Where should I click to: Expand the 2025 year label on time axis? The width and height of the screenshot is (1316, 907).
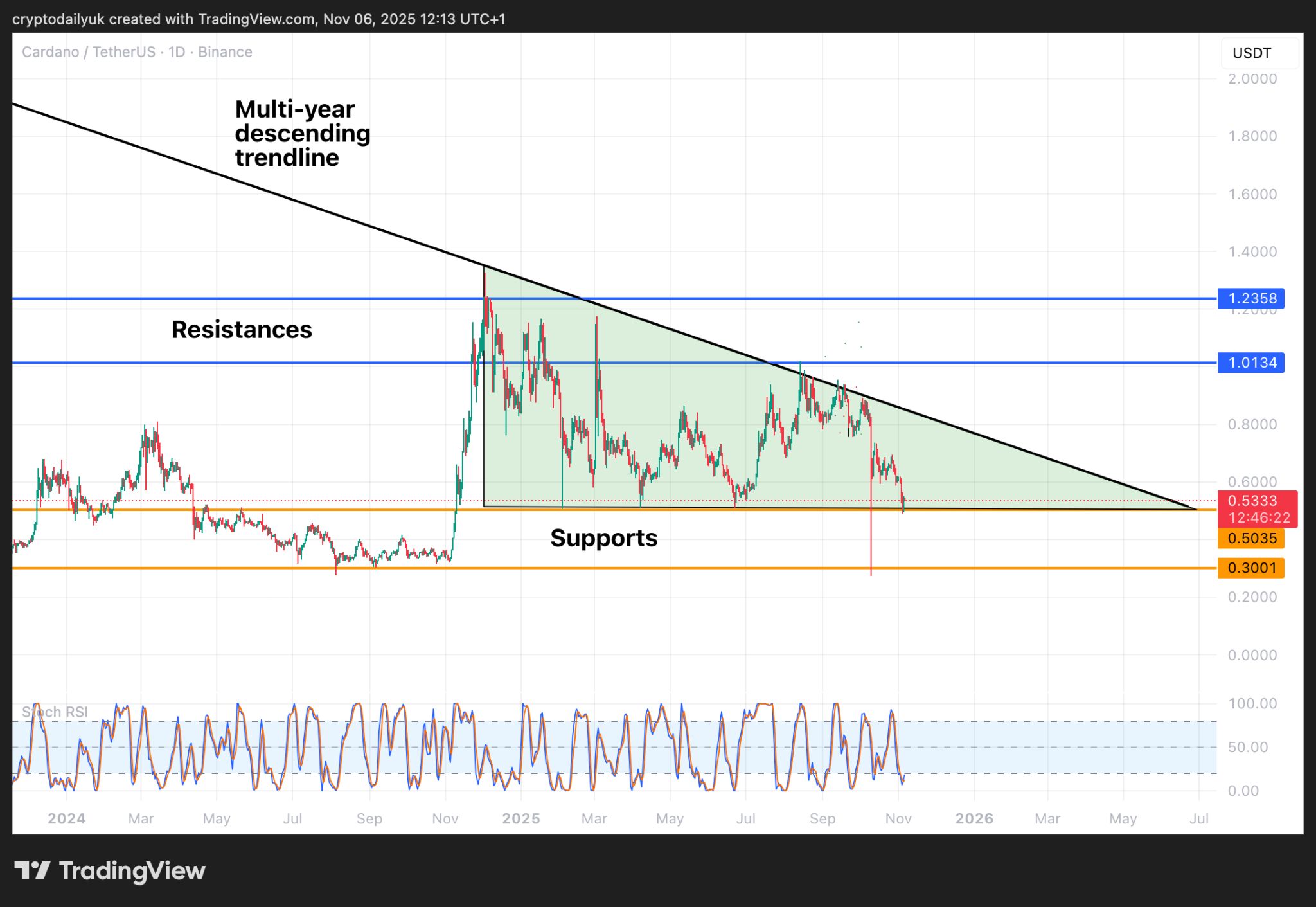[520, 818]
